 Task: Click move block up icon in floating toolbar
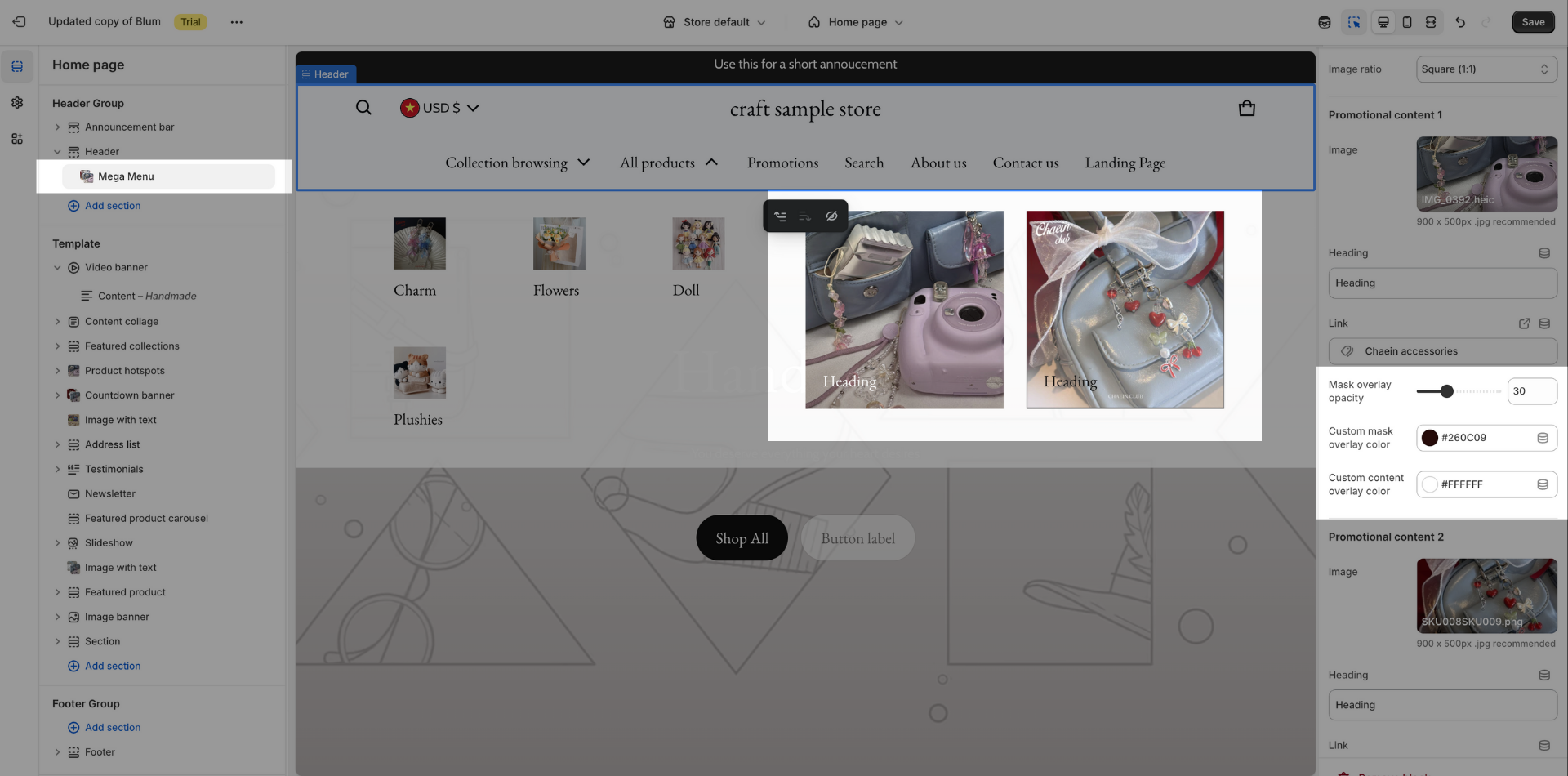coord(781,216)
